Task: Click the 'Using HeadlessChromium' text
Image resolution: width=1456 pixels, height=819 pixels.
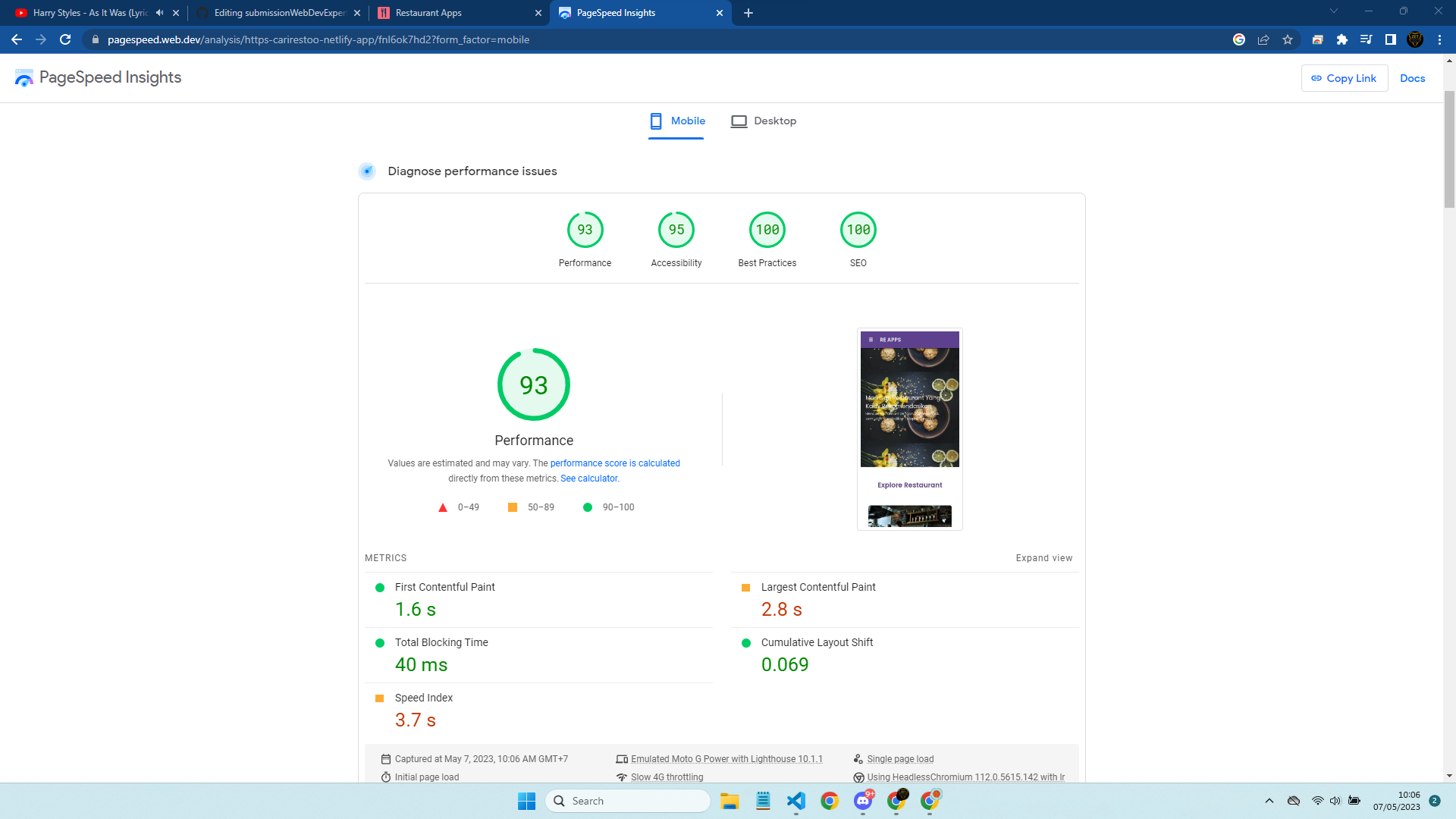Action: (x=965, y=777)
